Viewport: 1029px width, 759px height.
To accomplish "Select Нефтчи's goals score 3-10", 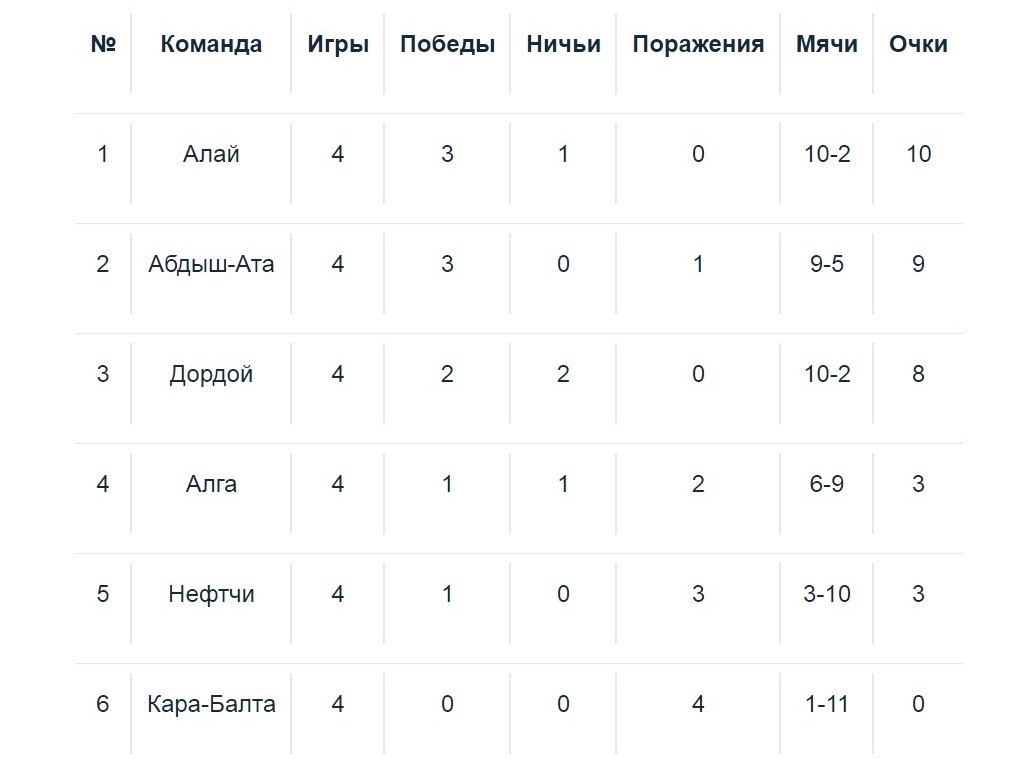I will click(827, 594).
